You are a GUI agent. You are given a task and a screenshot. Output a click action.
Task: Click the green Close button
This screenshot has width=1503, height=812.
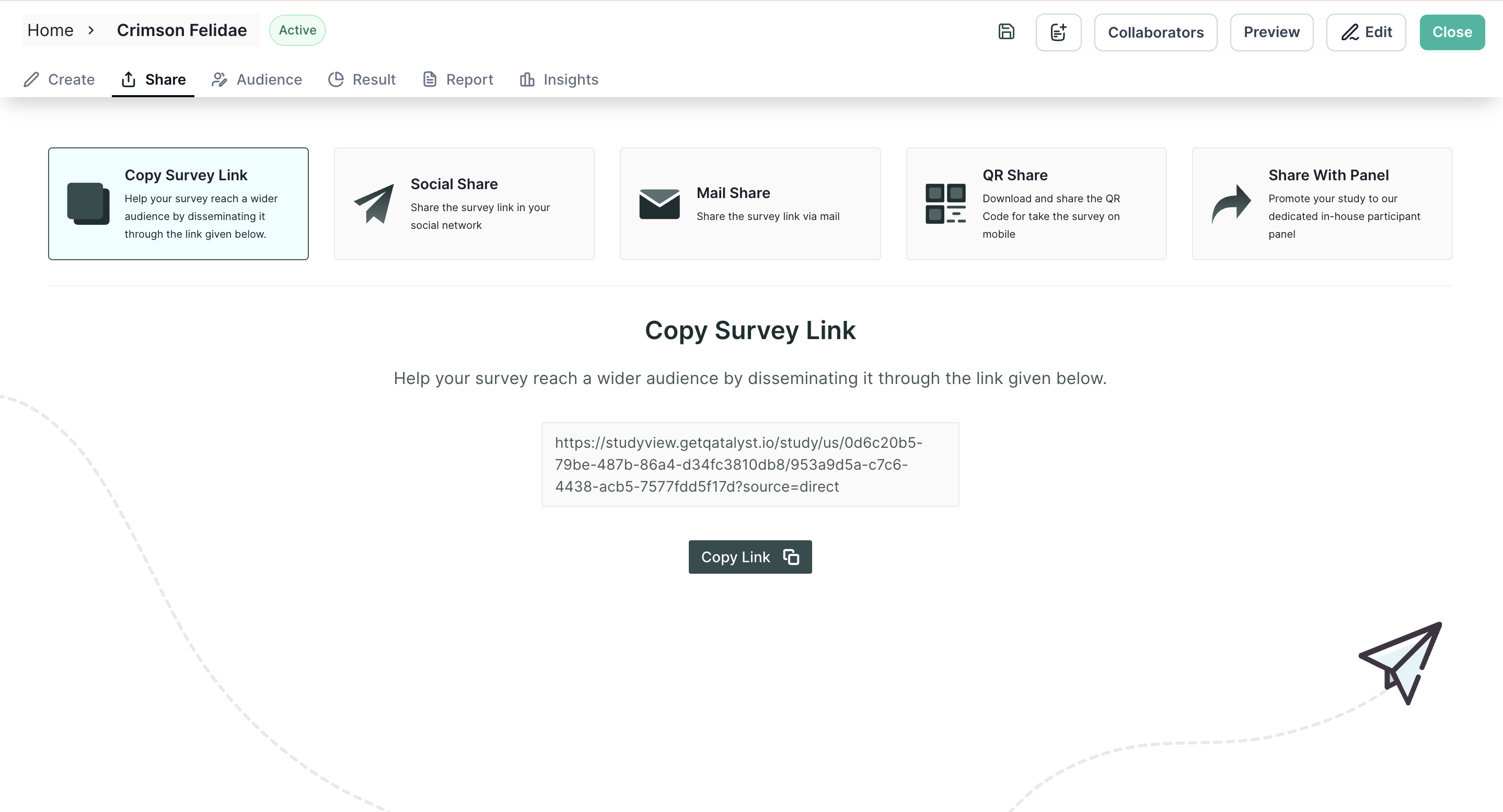(x=1452, y=32)
